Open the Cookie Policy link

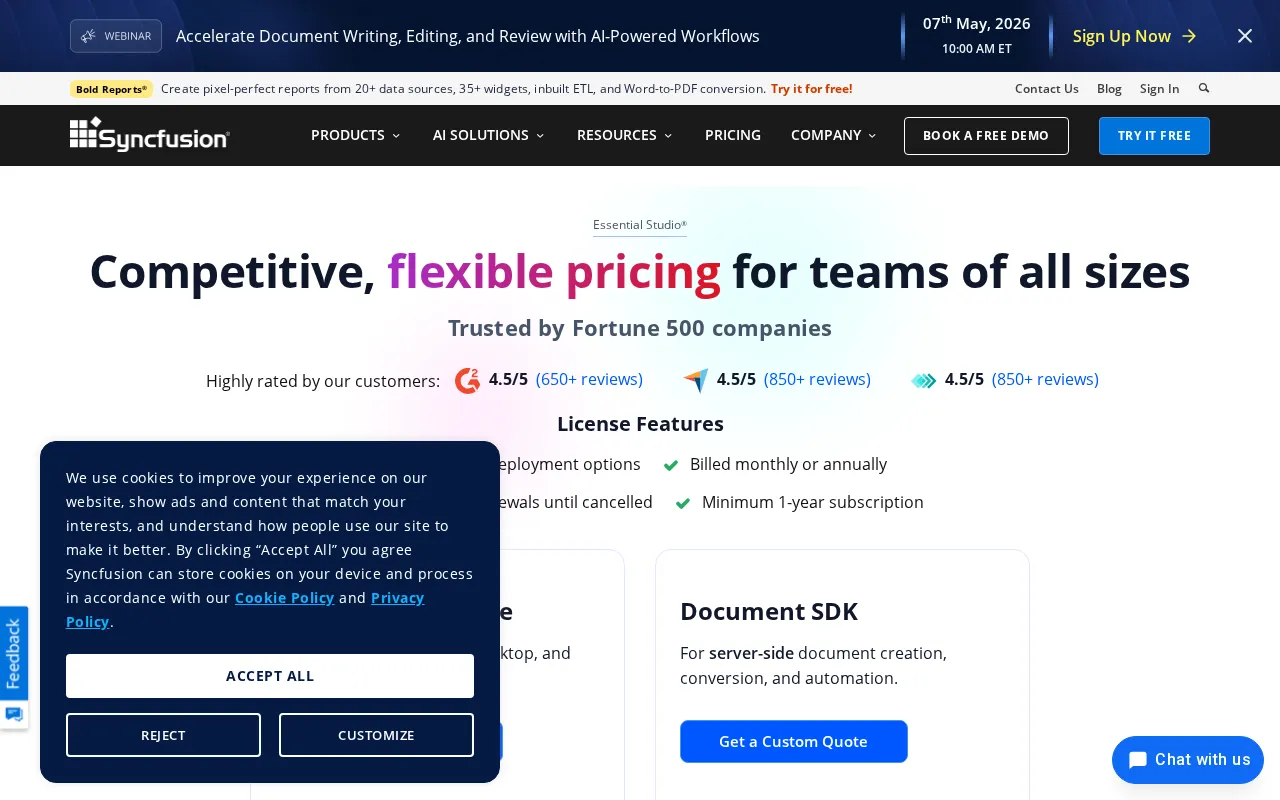coord(284,597)
